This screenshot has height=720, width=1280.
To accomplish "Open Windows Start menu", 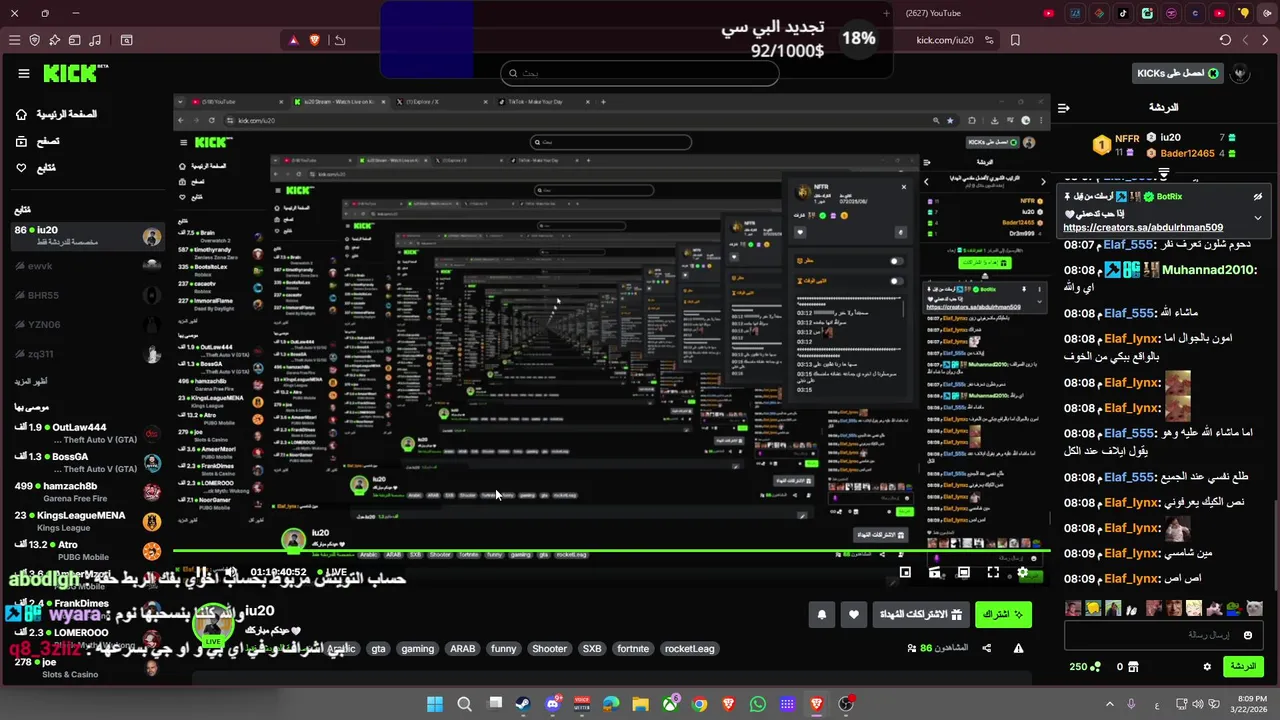I will (435, 704).
